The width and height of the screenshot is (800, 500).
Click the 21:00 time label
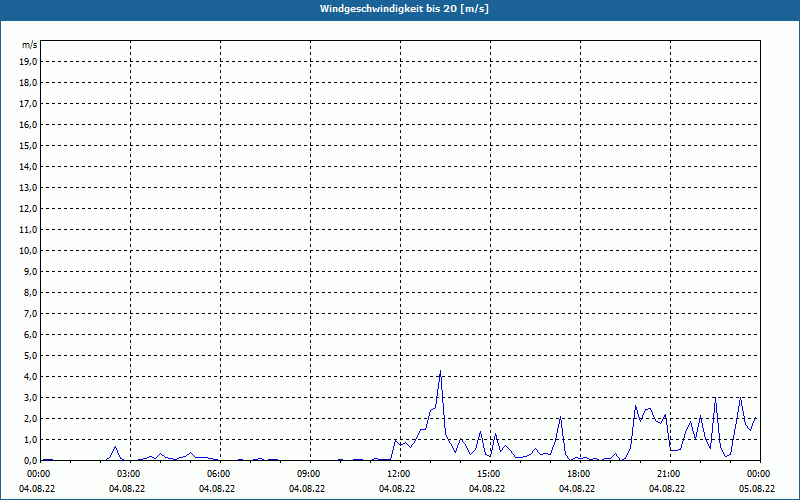670,474
